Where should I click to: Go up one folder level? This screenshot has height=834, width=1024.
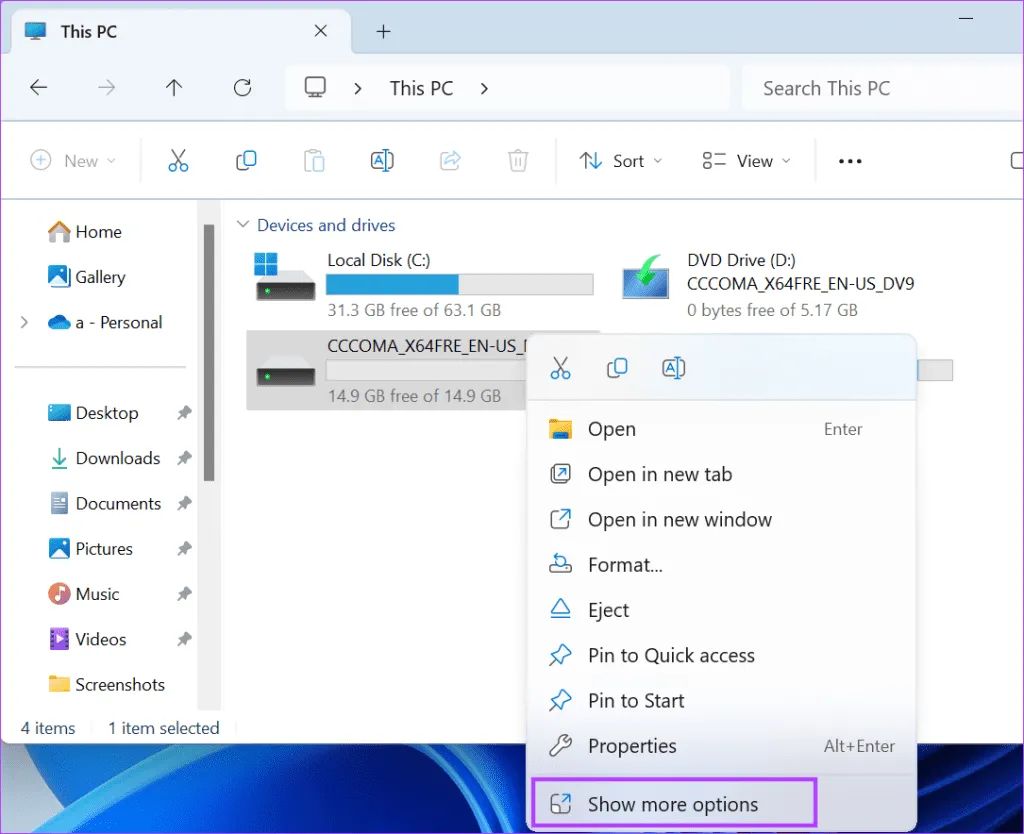point(174,88)
